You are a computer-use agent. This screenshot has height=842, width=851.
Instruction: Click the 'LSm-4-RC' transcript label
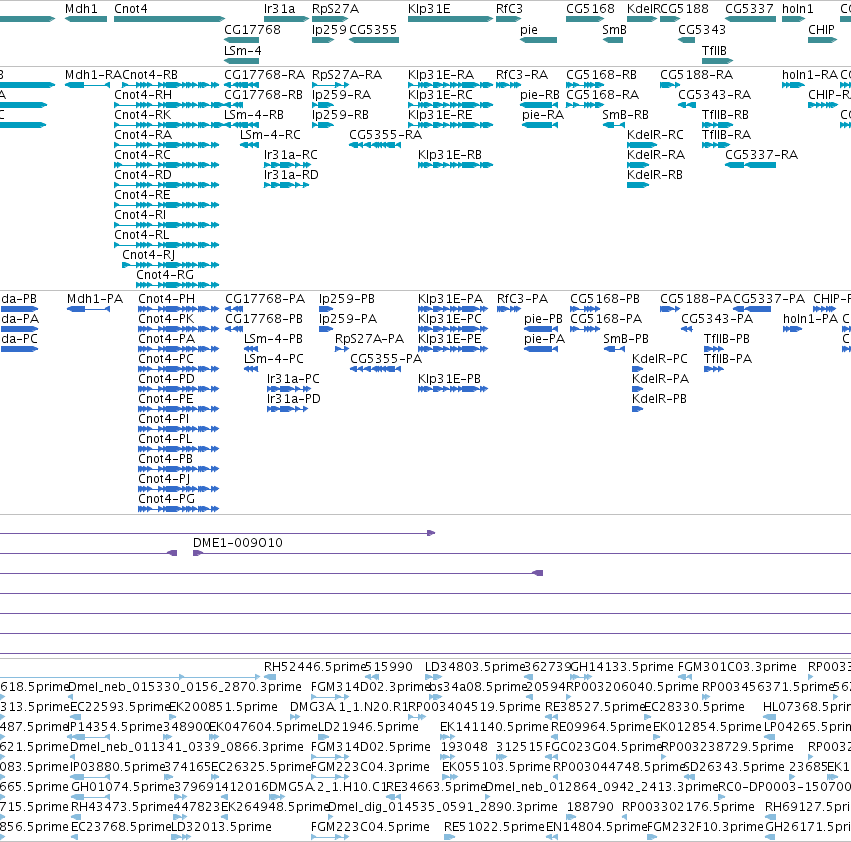tap(270, 135)
